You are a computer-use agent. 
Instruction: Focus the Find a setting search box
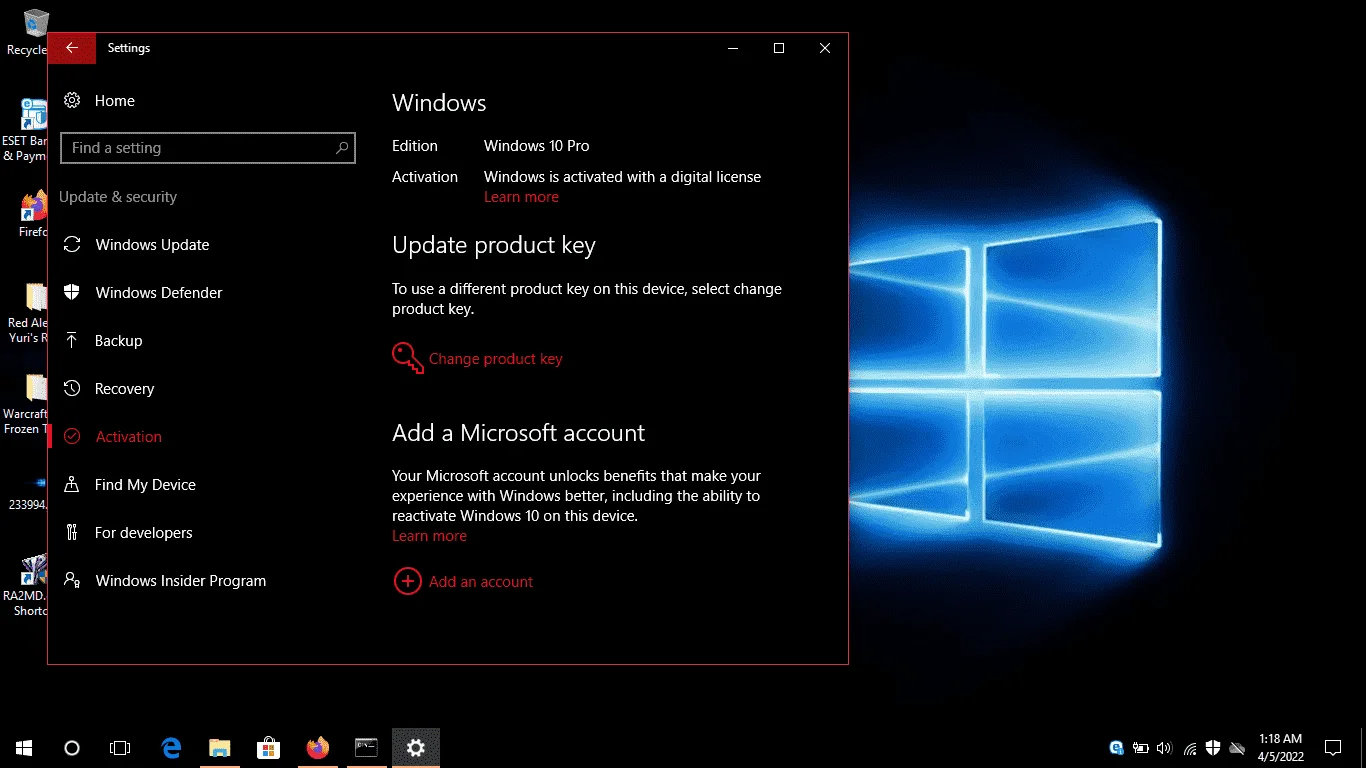point(208,148)
